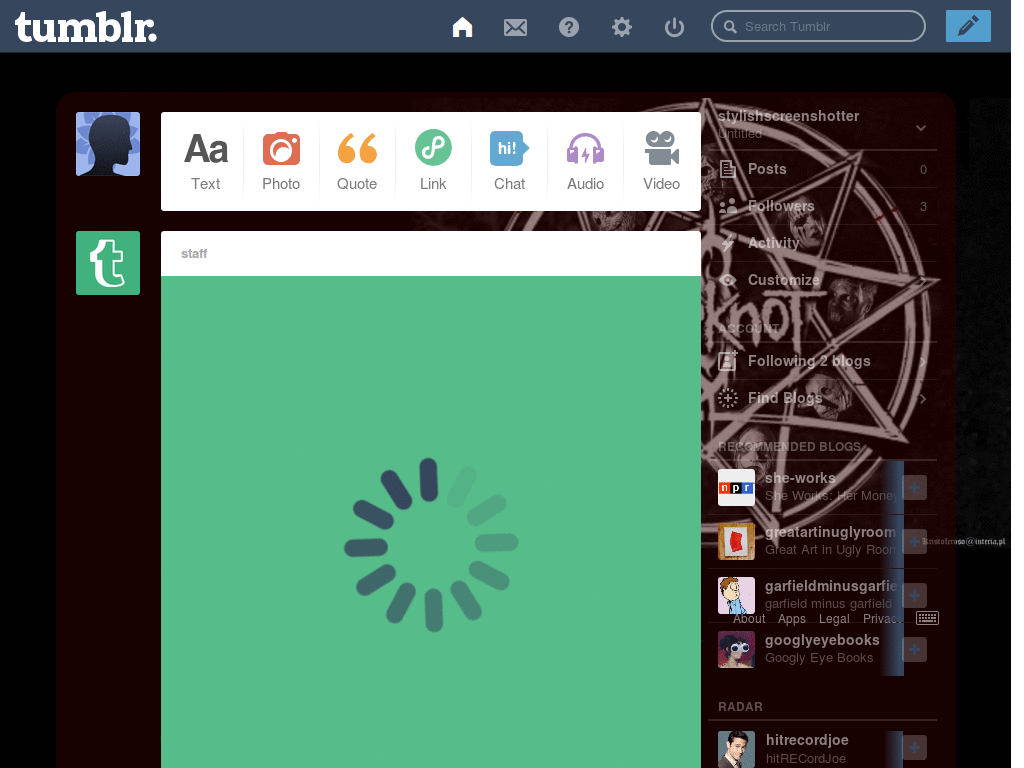
Task: Create a new Chat post
Action: 509,161
